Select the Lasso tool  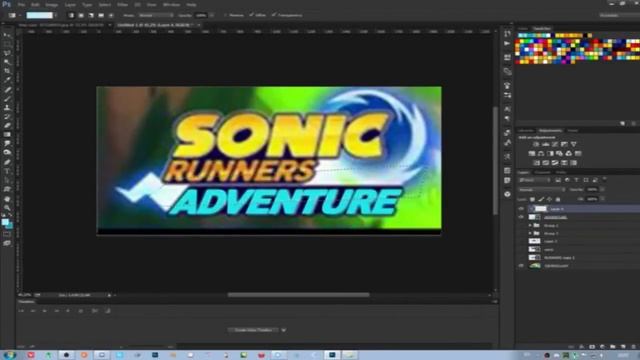(7, 53)
